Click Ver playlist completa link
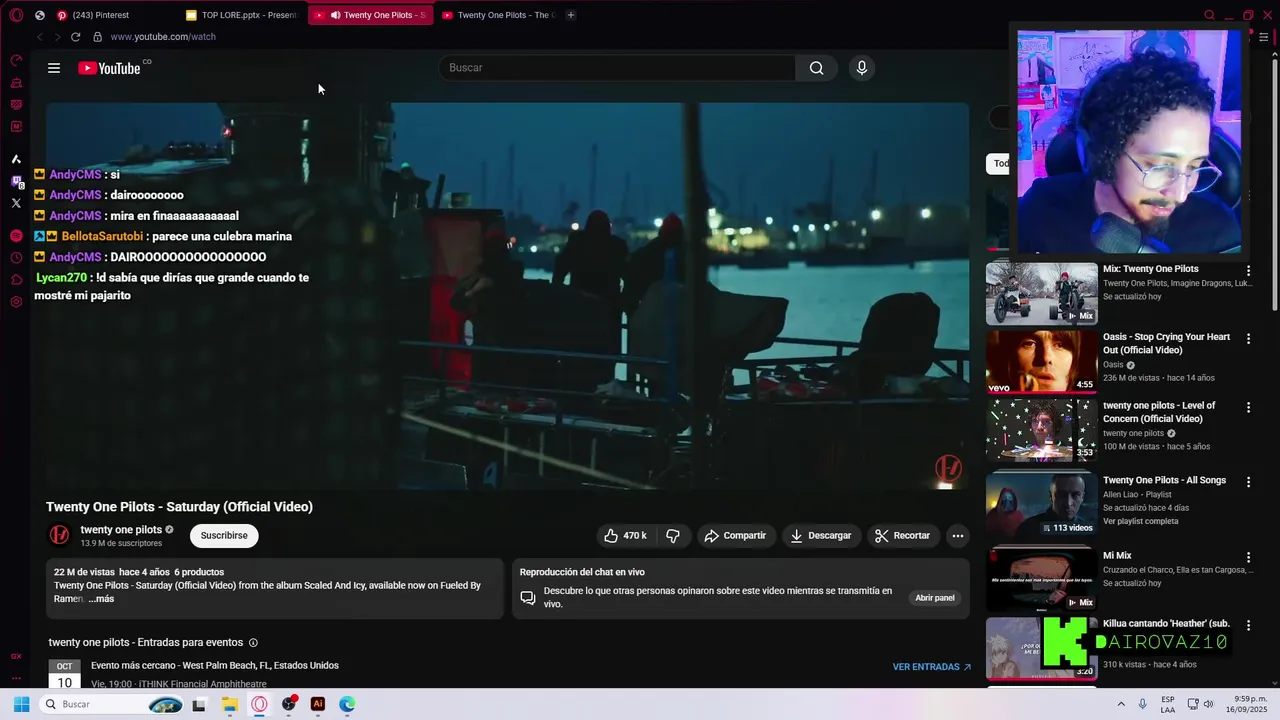The width and height of the screenshot is (1280, 720). pos(1140,521)
